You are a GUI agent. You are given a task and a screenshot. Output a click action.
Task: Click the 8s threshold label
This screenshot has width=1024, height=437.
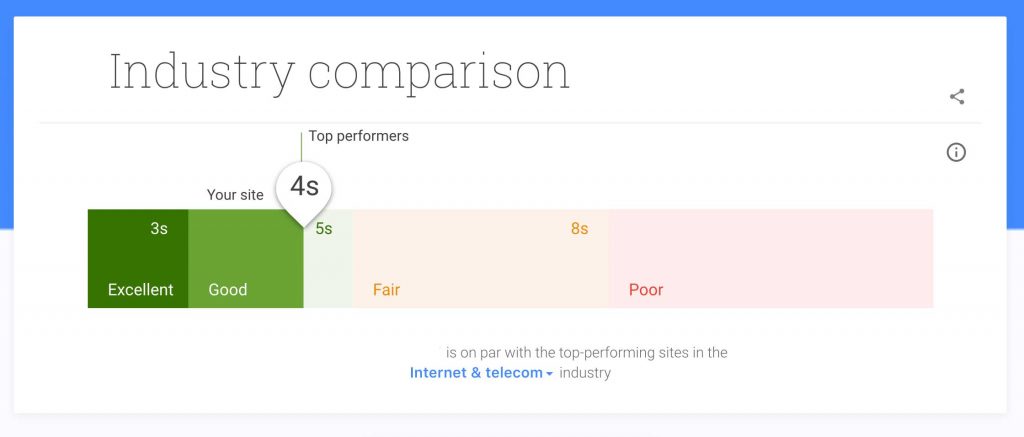[x=579, y=229]
